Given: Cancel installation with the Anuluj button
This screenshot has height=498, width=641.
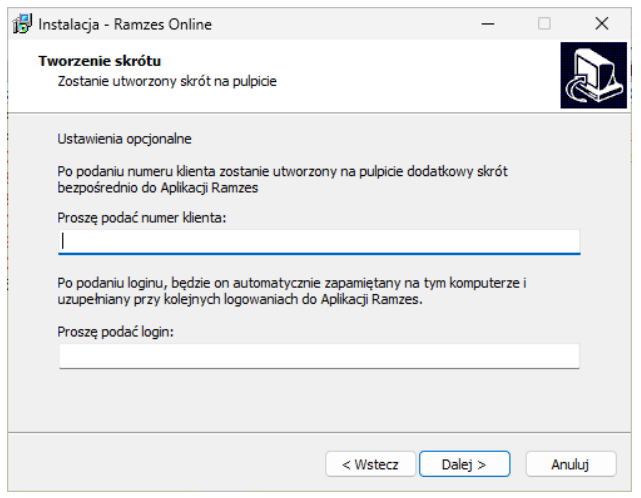Looking at the screenshot, I should (571, 464).
